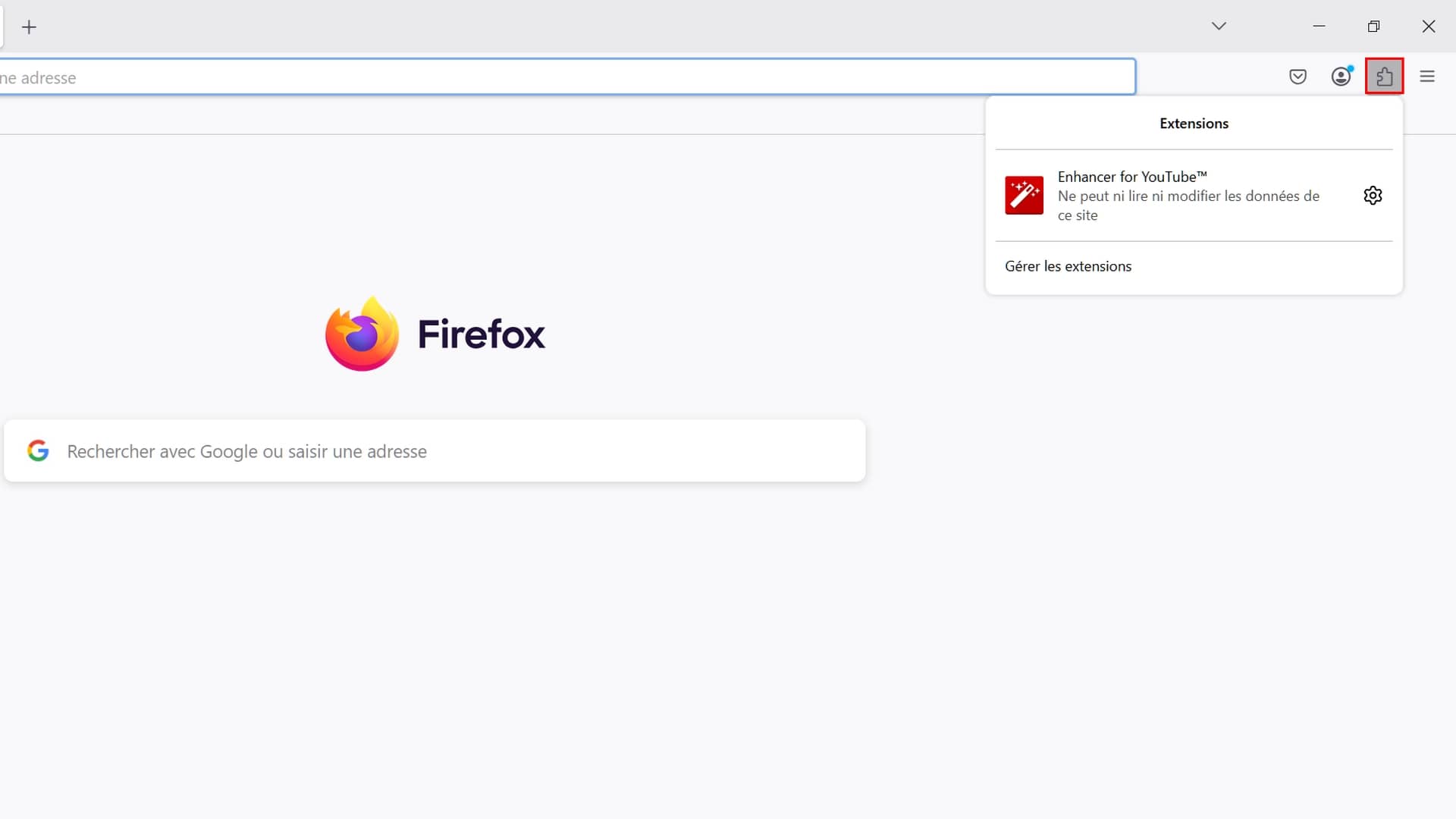The image size is (1456, 819).
Task: Click the Save to Pocket icon
Action: [1298, 77]
